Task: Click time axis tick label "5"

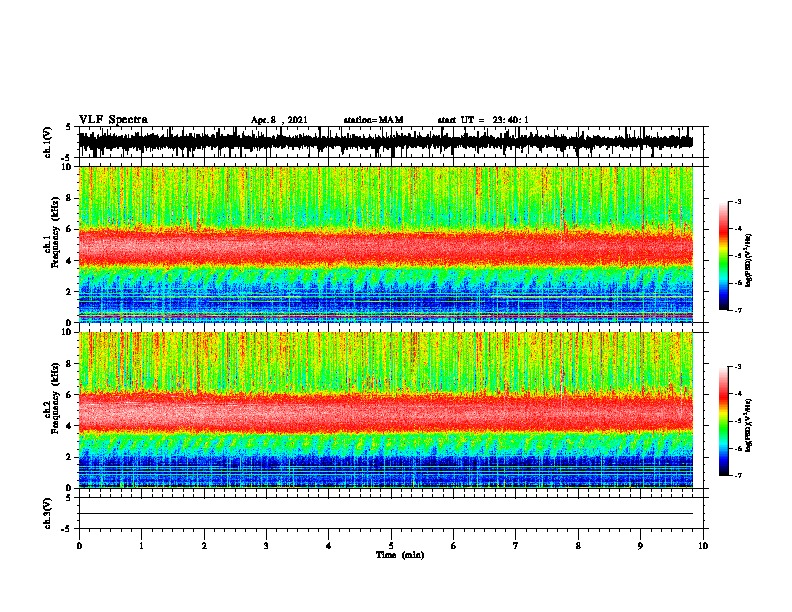Action: coord(391,546)
